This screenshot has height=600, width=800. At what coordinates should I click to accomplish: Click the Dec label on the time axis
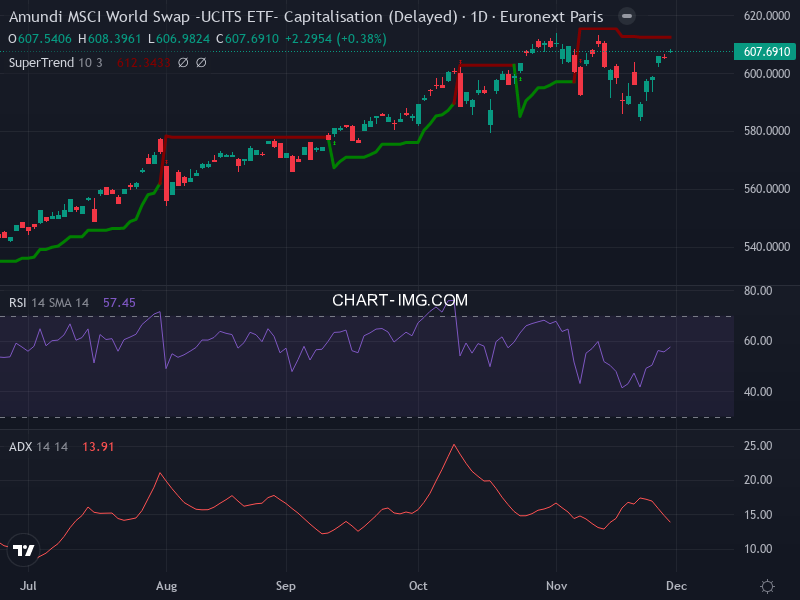click(677, 586)
